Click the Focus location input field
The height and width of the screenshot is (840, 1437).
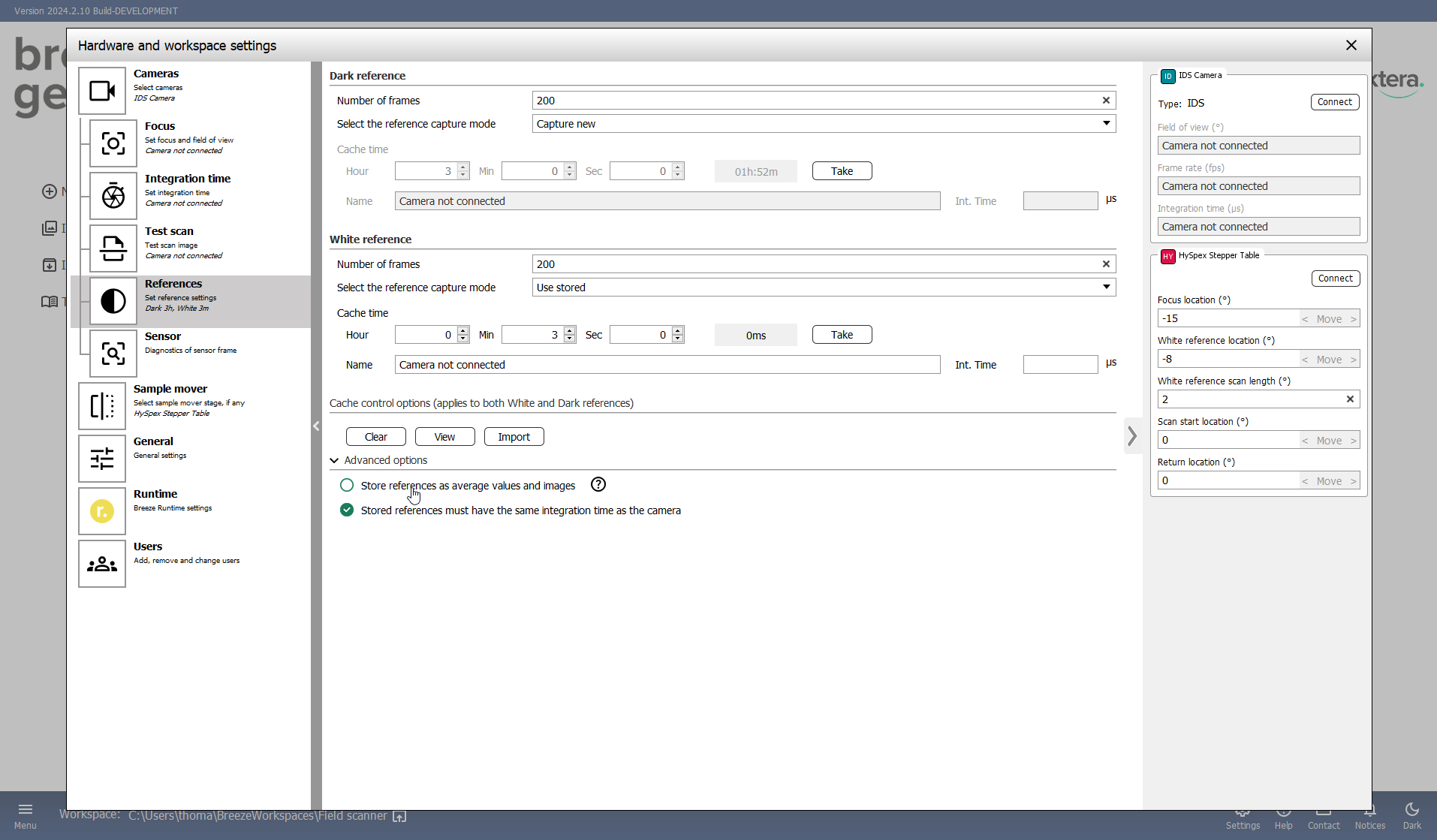point(1228,319)
